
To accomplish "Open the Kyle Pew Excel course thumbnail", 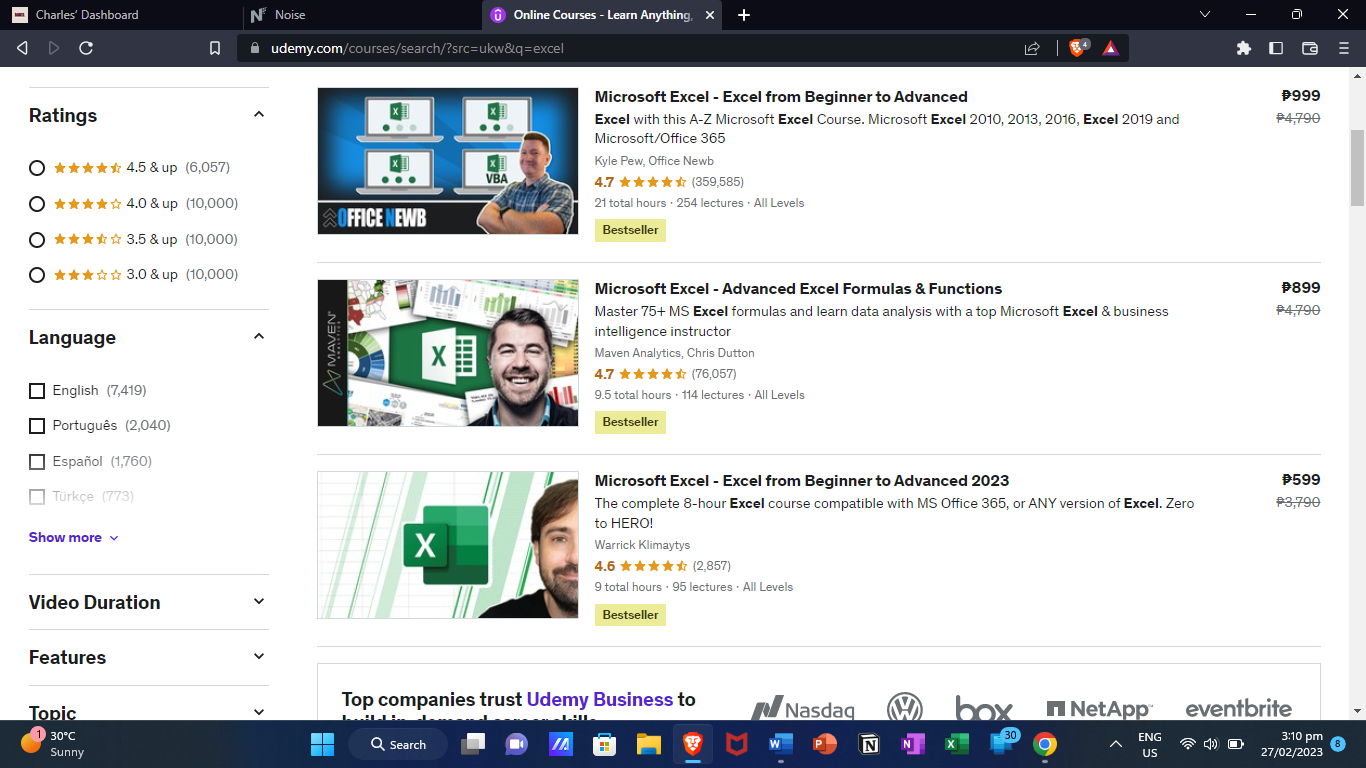I will pyautogui.click(x=448, y=161).
